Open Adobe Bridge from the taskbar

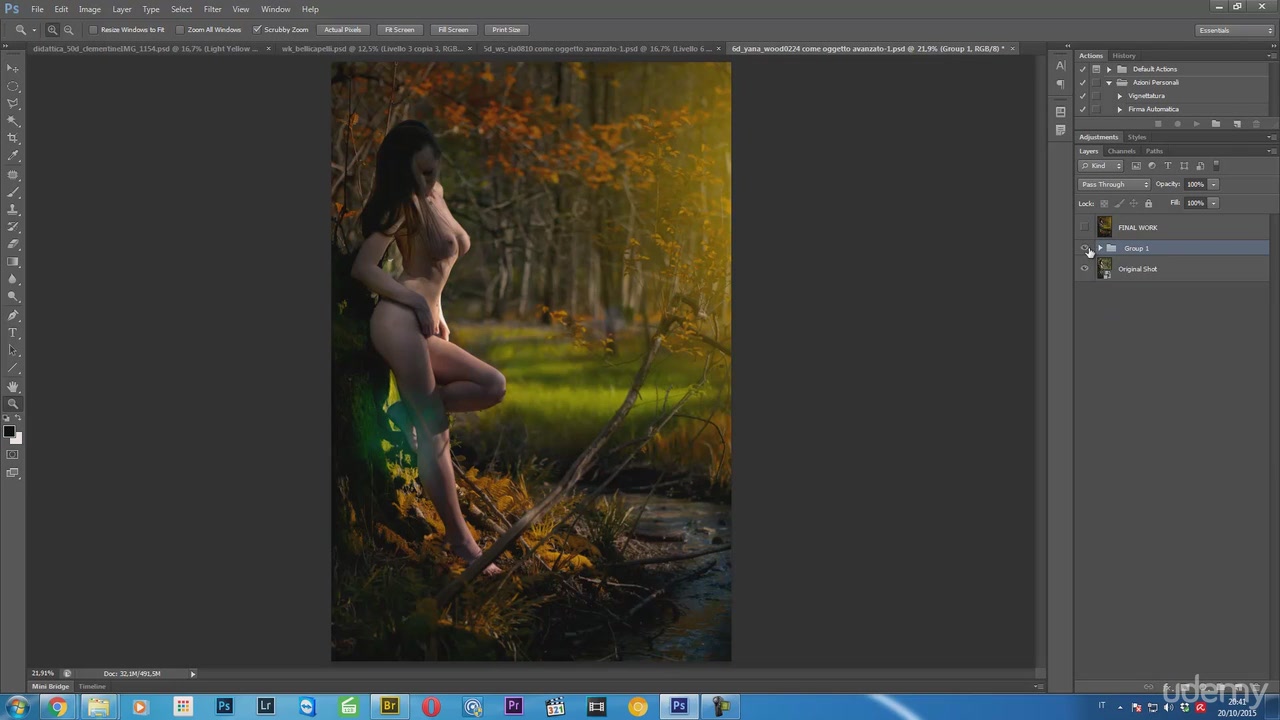(x=389, y=707)
